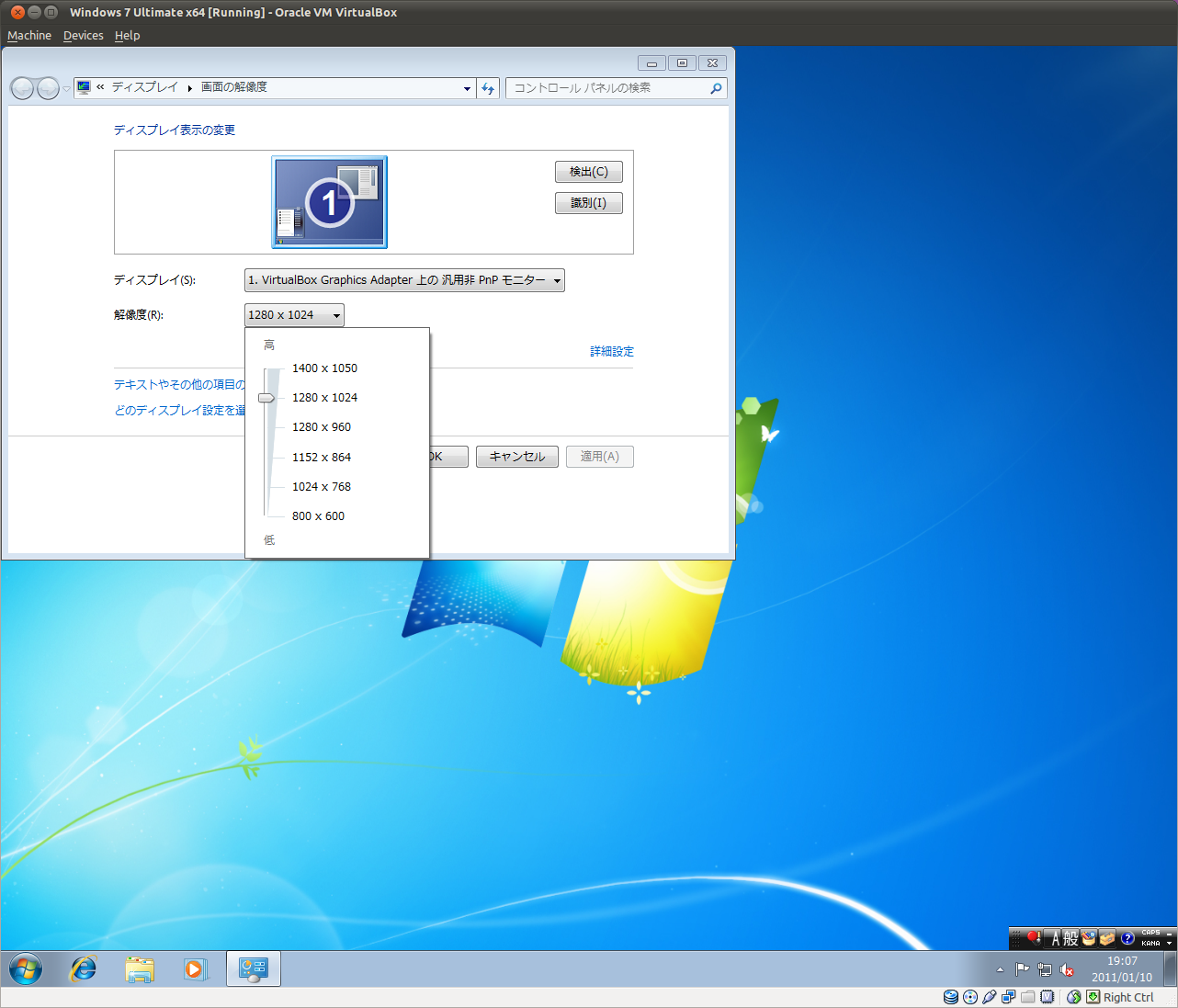Select 800 x 600 resolution
The image size is (1178, 1008).
318,516
